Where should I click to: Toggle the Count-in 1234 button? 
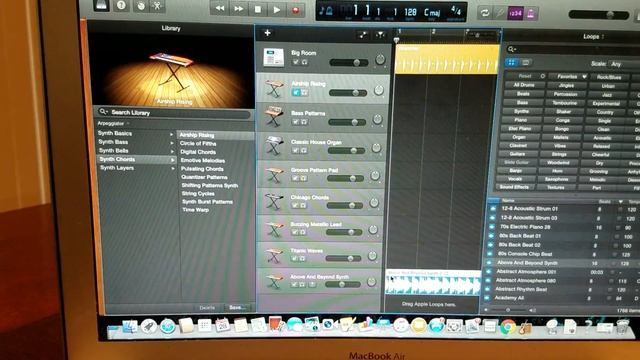pyautogui.click(x=516, y=13)
